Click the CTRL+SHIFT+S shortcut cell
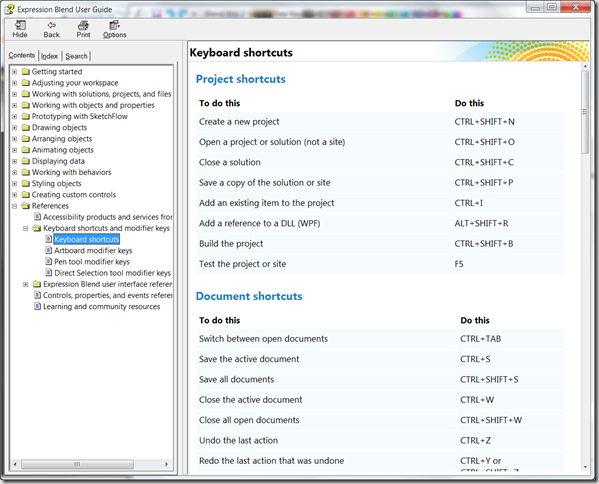Image resolution: width=599 pixels, height=484 pixels. 510,380
